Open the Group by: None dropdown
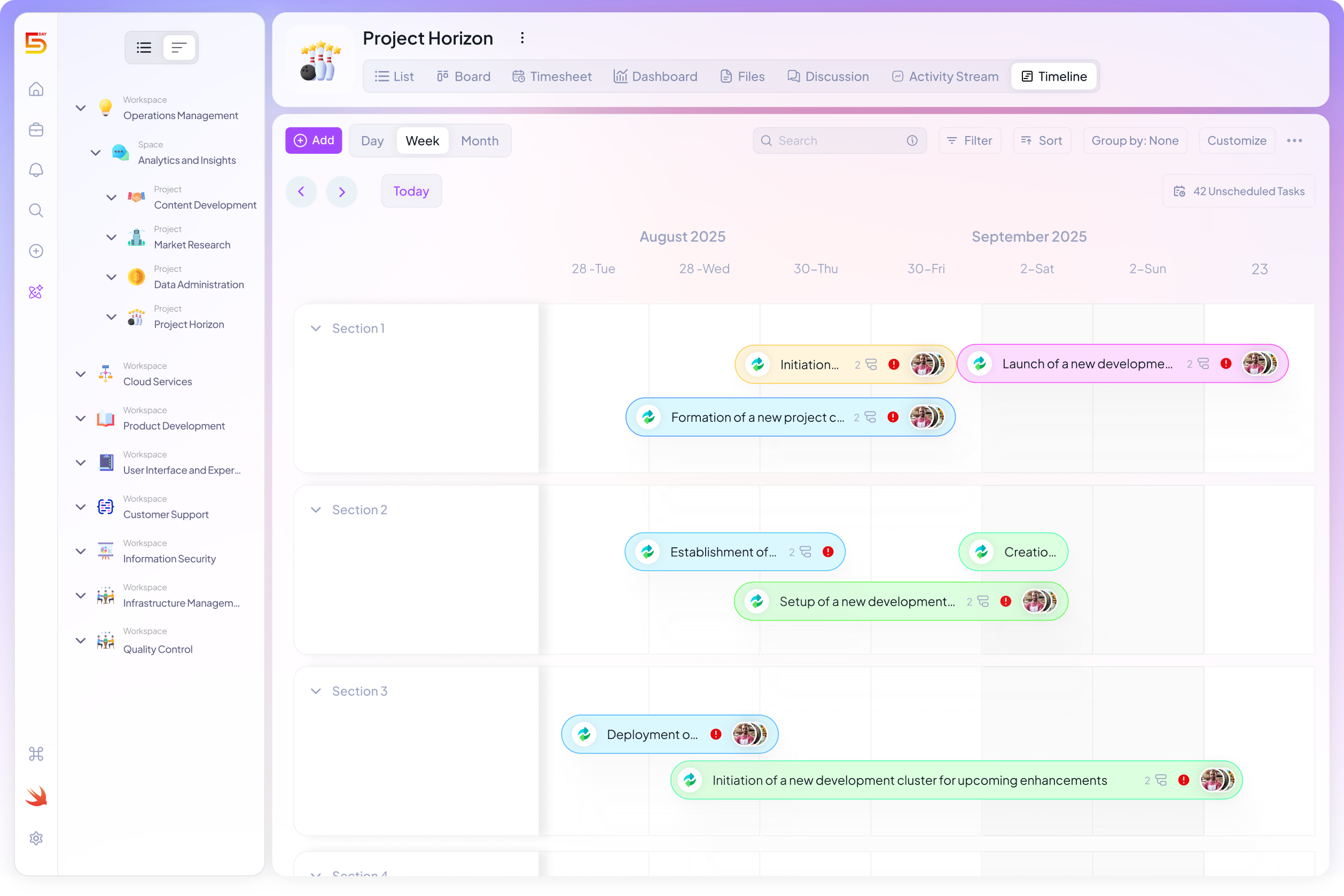 click(x=1135, y=140)
